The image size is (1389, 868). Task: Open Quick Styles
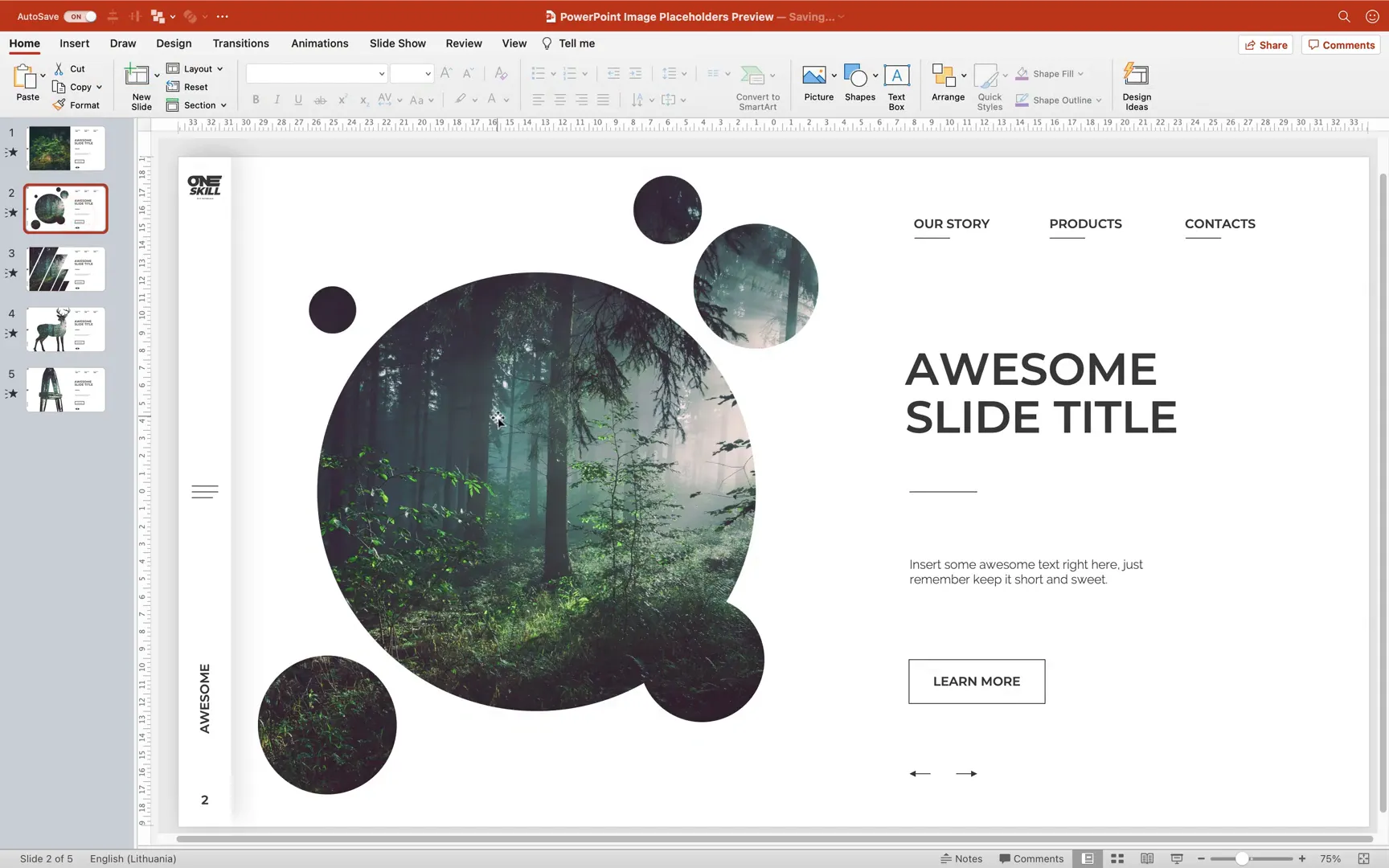(990, 87)
